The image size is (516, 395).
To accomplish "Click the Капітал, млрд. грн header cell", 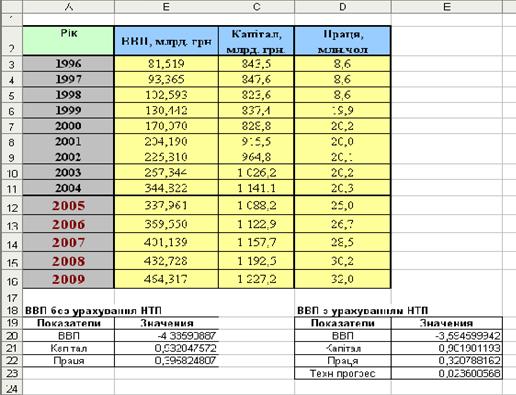I will (256, 41).
